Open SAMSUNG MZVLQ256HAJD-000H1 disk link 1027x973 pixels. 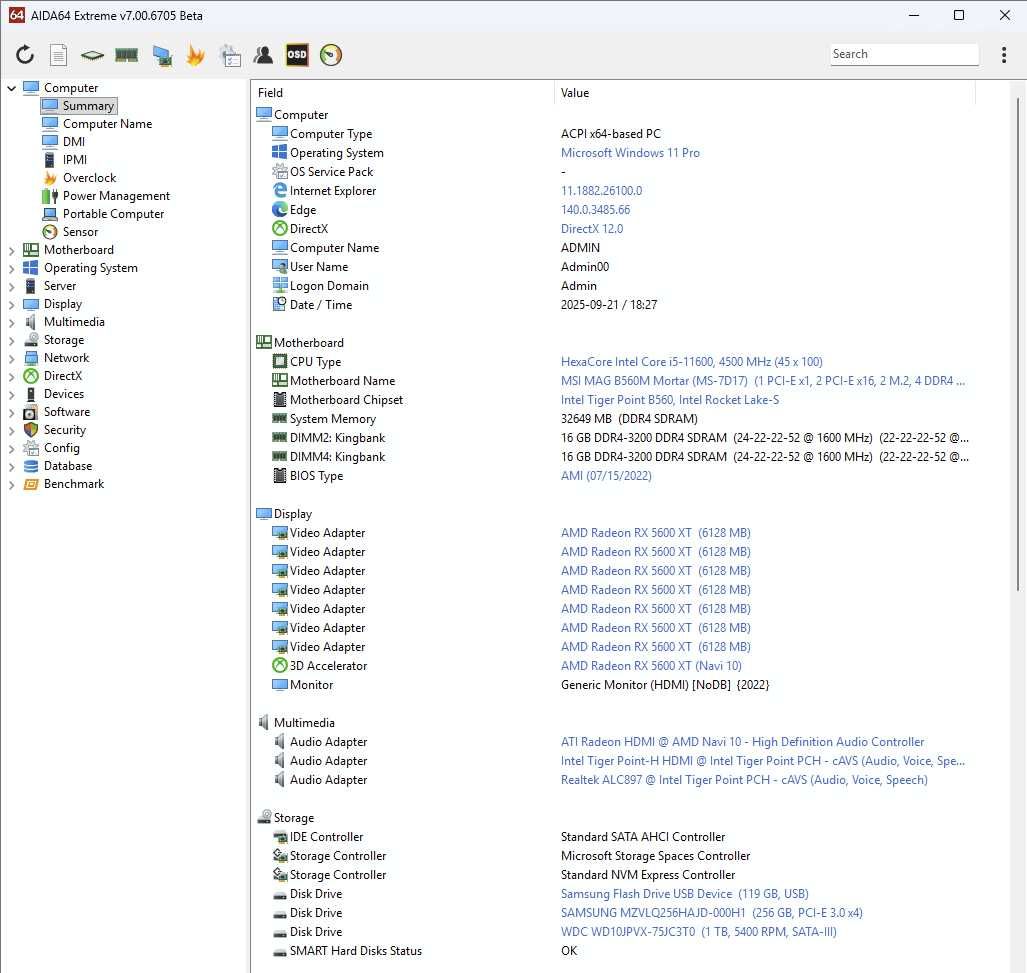712,912
